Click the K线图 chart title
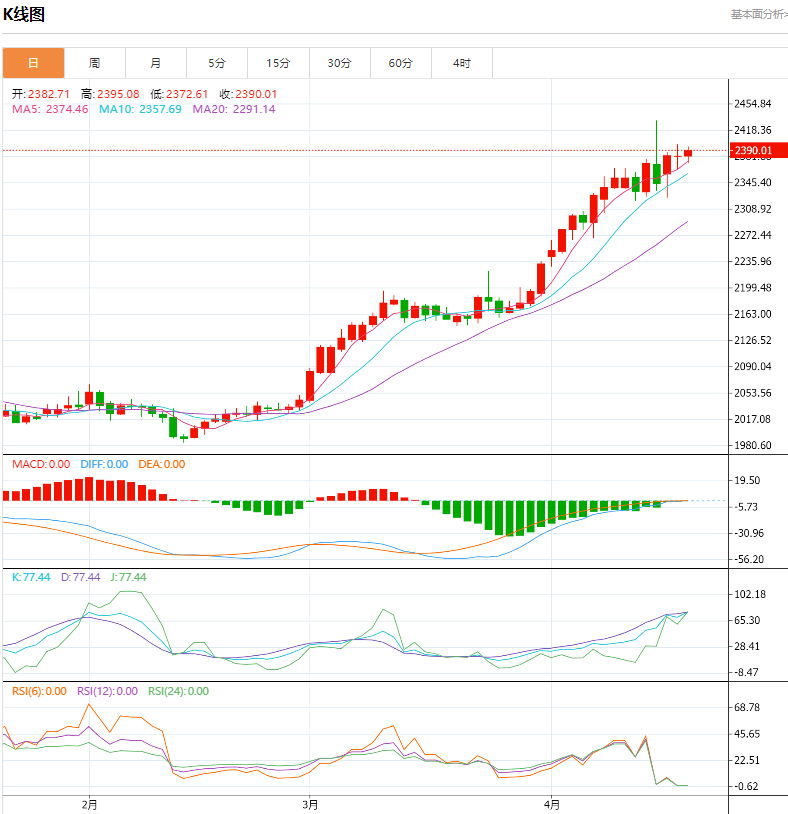The height and width of the screenshot is (814, 788). 24,14
